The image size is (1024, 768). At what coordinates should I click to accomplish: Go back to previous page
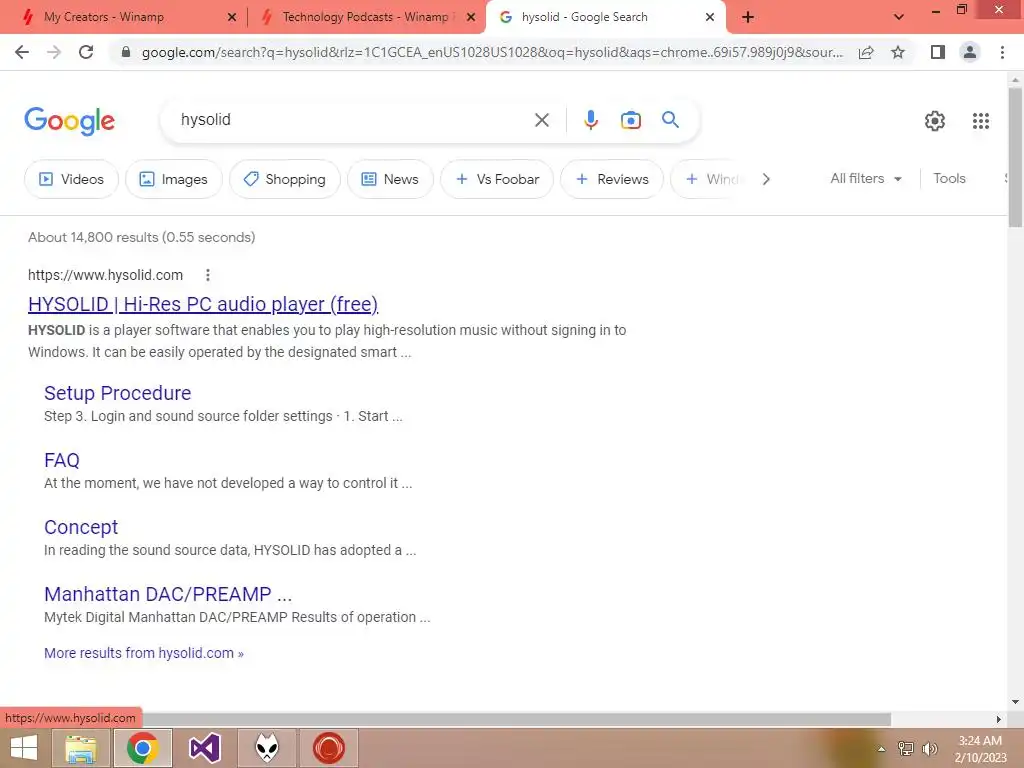(x=22, y=52)
